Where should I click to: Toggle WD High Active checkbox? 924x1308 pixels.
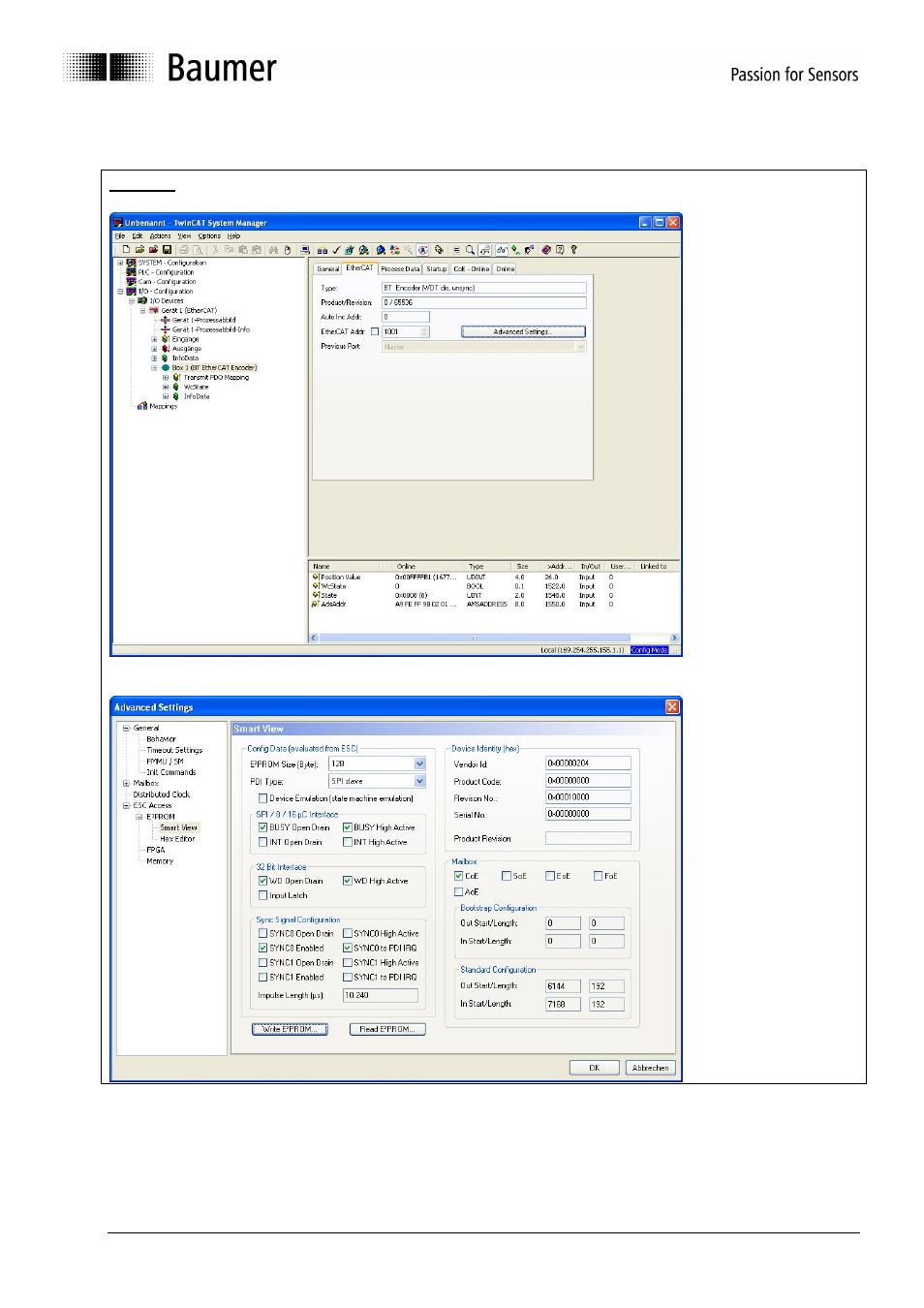coord(347,881)
